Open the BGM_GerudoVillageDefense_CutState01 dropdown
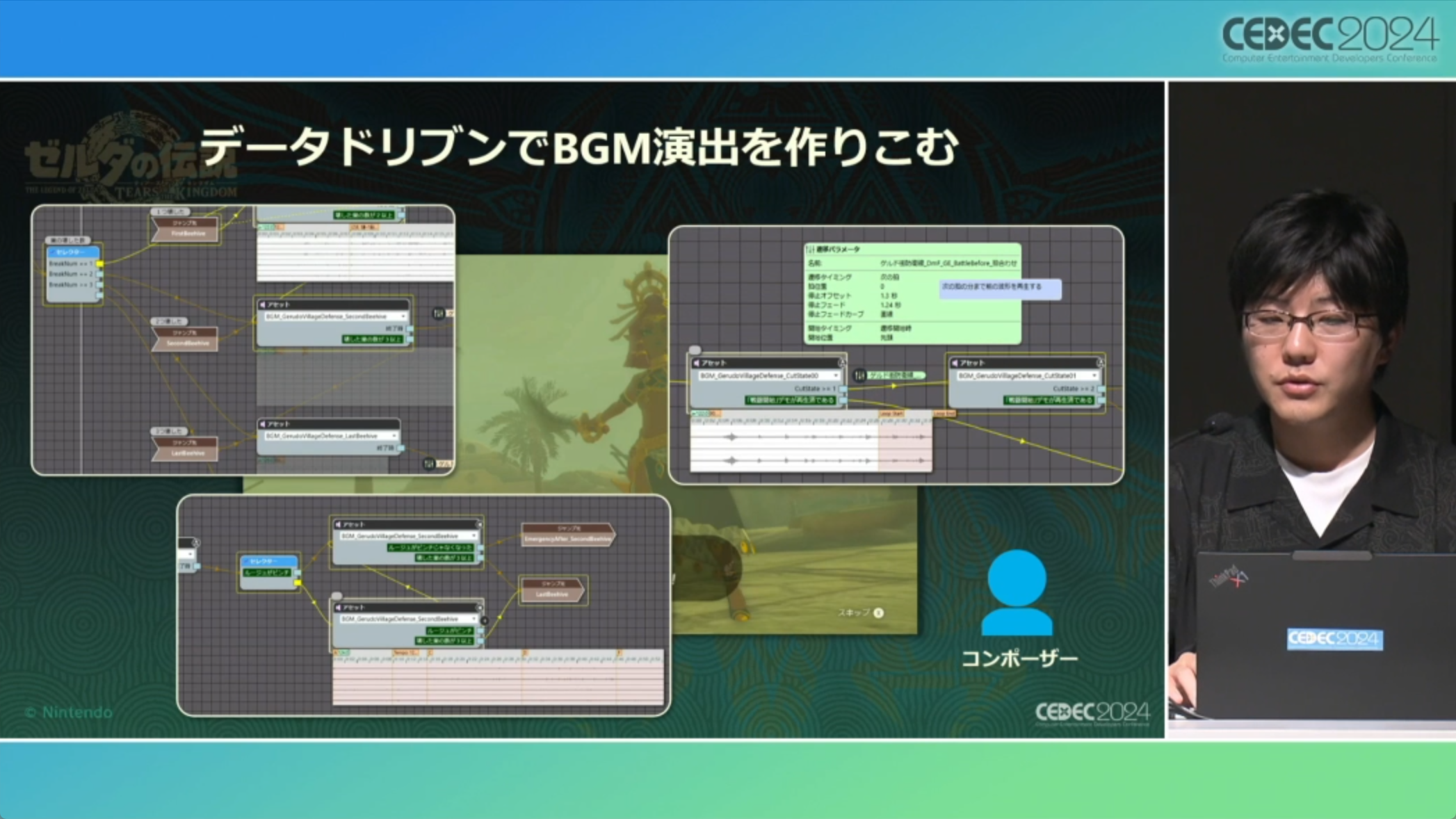This screenshot has width=1456, height=819. 1028,375
